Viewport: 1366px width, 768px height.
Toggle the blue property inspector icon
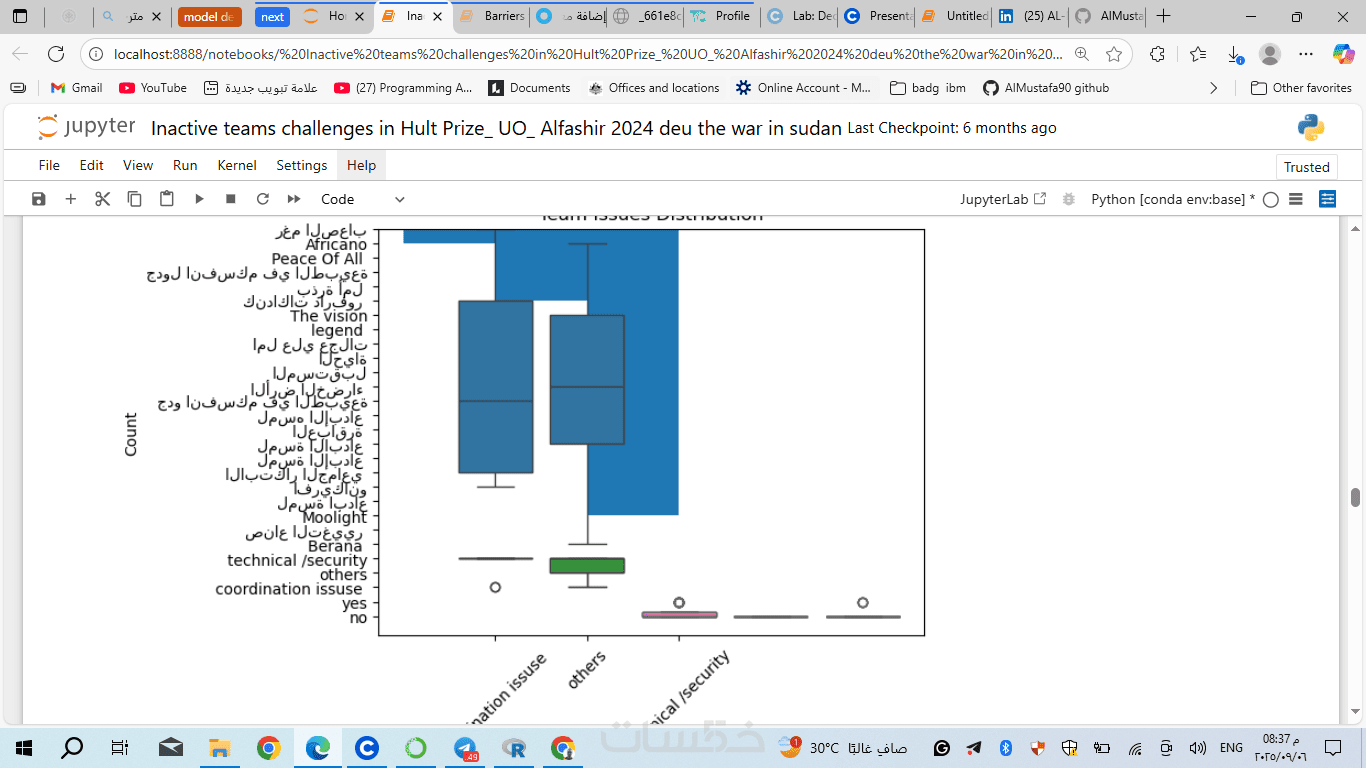tap(1328, 199)
